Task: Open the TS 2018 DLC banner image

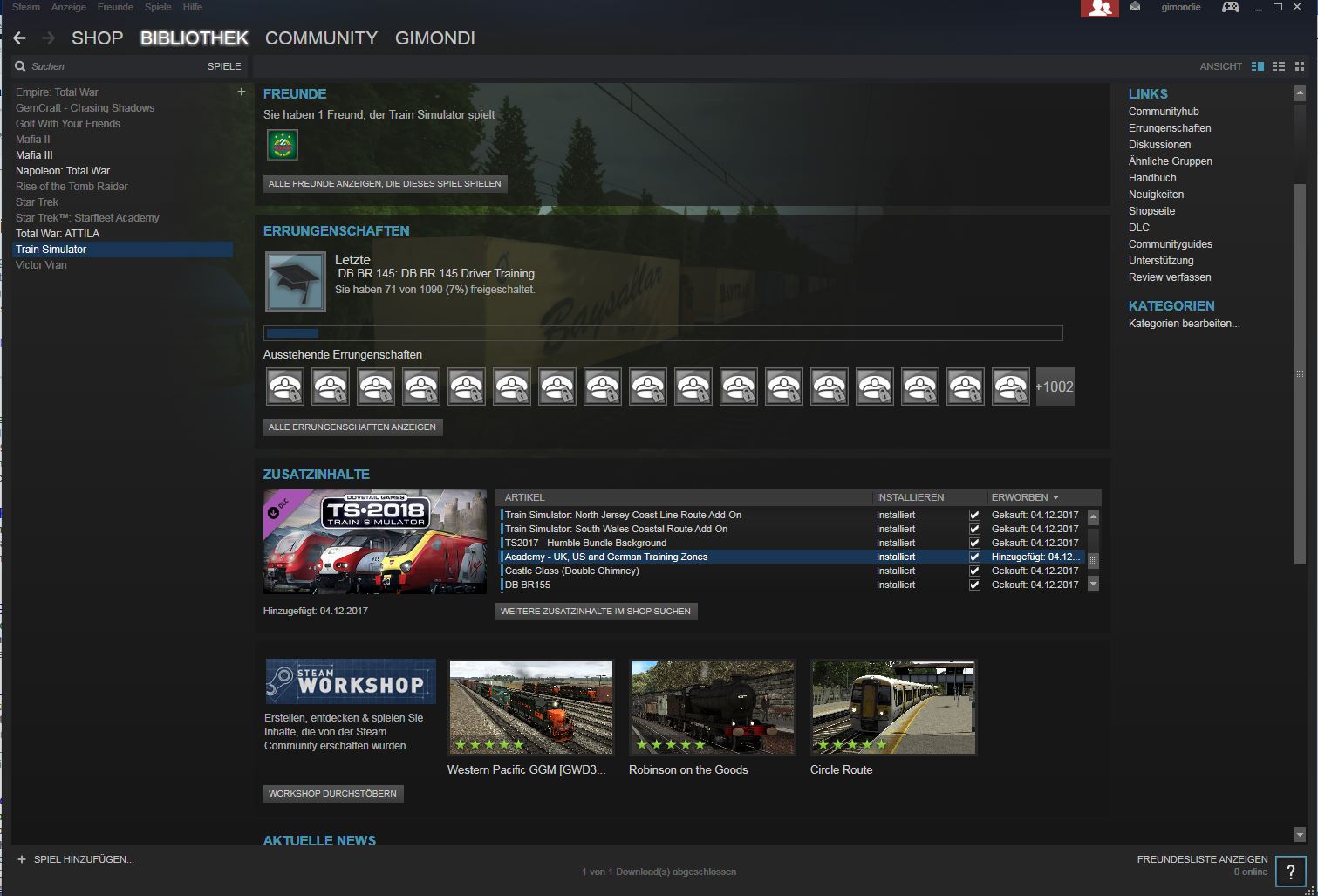Action: 375,542
